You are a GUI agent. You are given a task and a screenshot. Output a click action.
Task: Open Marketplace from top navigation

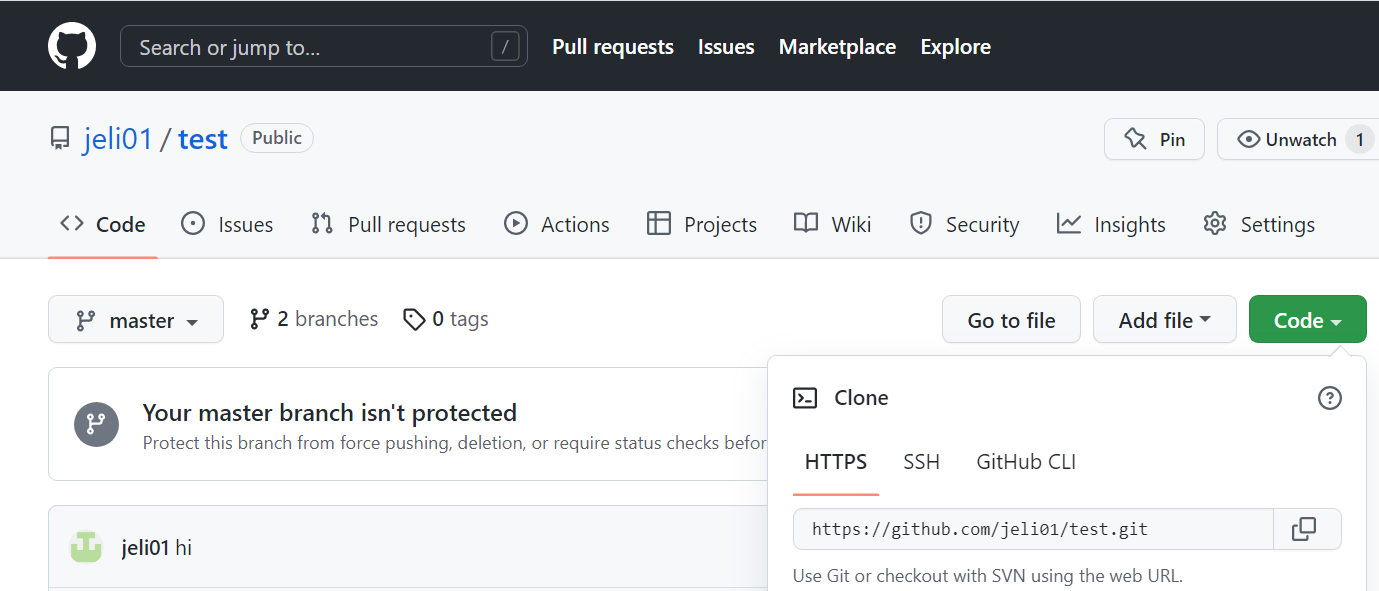[x=837, y=46]
